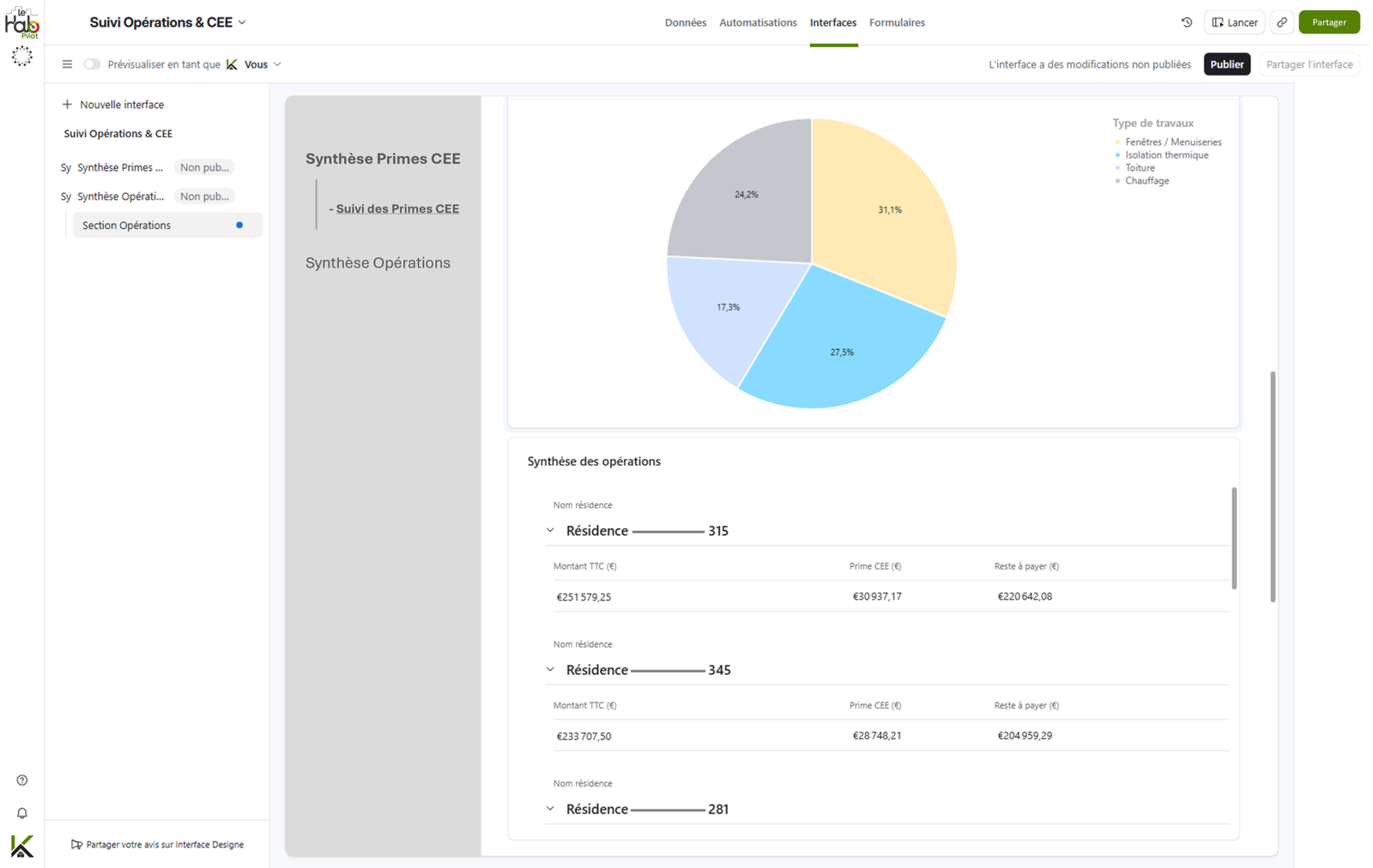Select Section Opérations in the sidebar

point(167,226)
